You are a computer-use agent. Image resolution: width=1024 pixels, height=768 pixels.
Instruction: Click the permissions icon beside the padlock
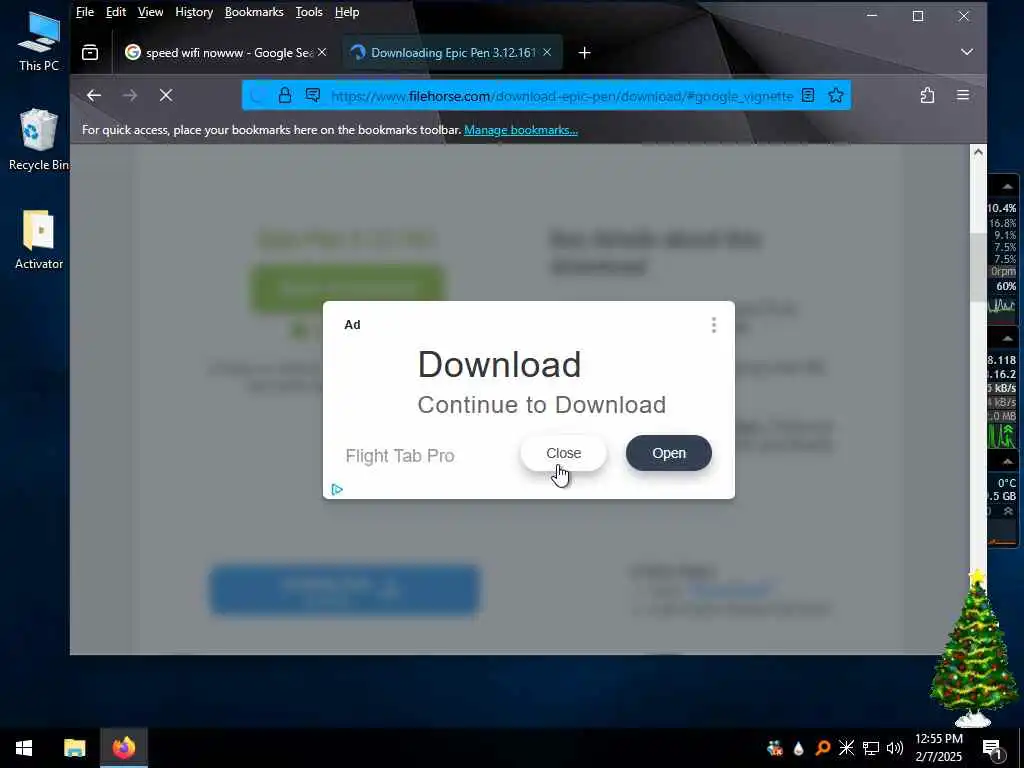[x=313, y=96]
